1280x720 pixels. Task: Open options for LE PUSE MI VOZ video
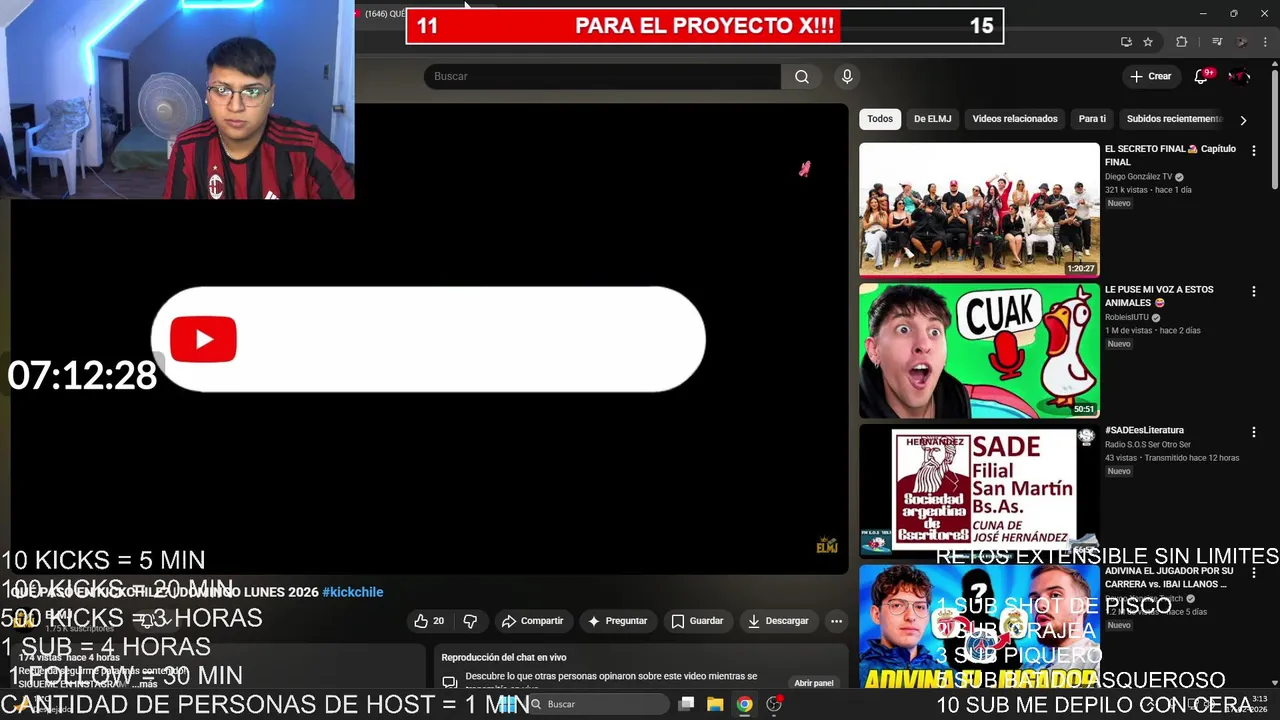[1253, 292]
